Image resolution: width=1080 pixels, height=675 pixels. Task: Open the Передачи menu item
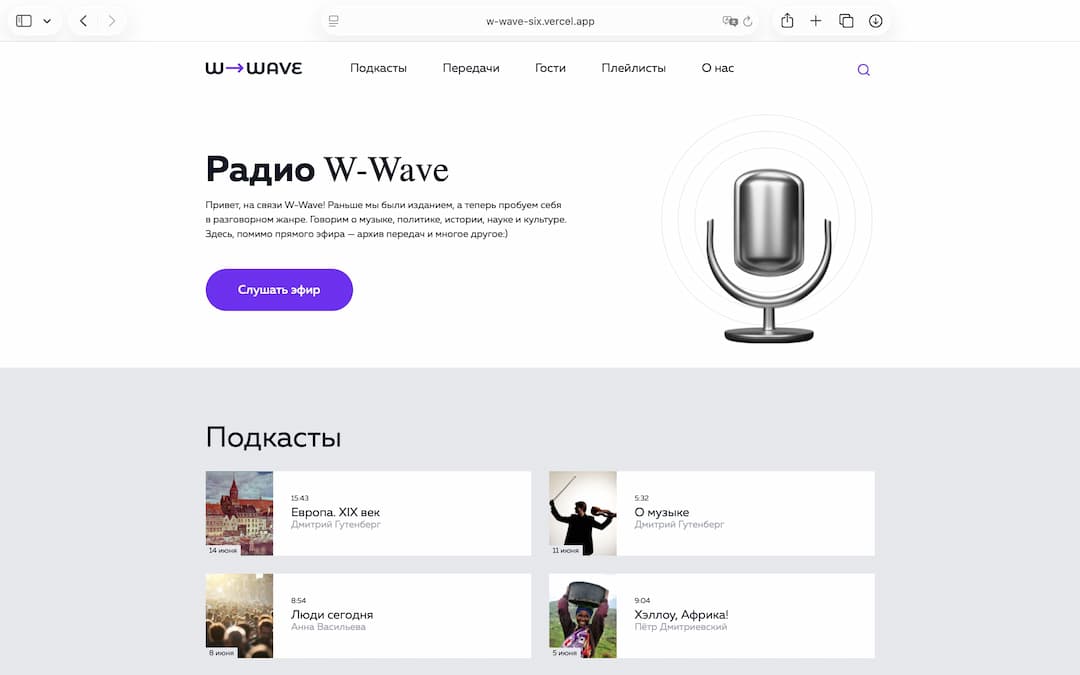pyautogui.click(x=471, y=68)
